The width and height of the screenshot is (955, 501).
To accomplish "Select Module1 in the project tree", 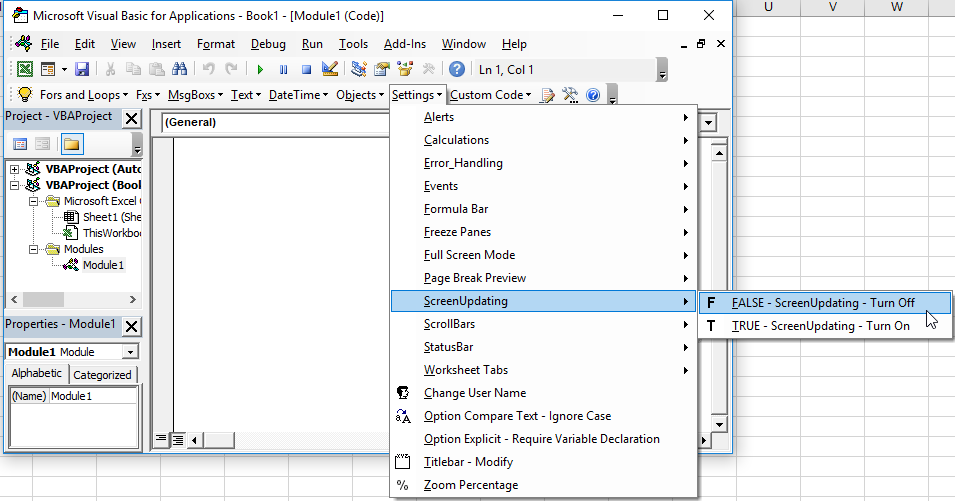I will pyautogui.click(x=103, y=265).
